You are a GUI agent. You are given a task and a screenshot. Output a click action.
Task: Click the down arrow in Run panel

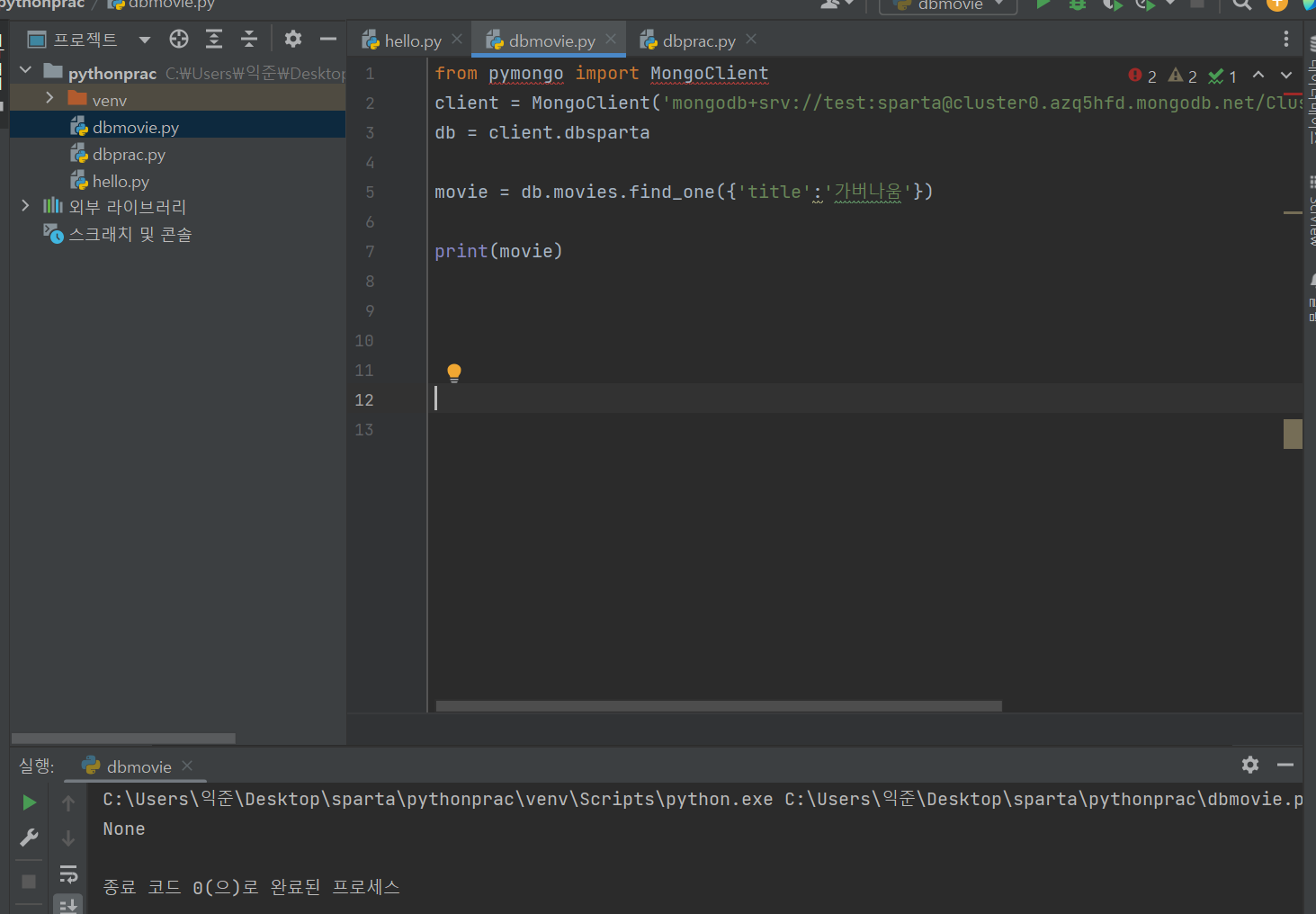tap(68, 838)
